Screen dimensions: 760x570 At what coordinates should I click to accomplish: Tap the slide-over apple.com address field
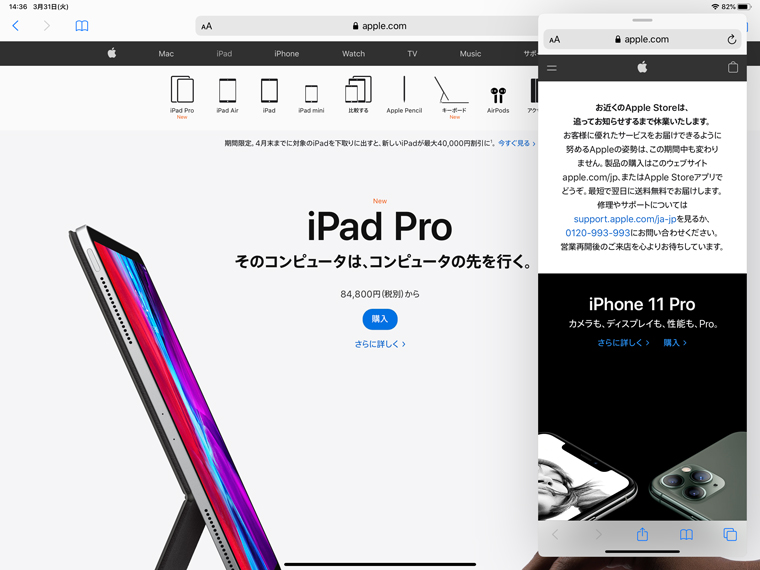pyautogui.click(x=642, y=39)
